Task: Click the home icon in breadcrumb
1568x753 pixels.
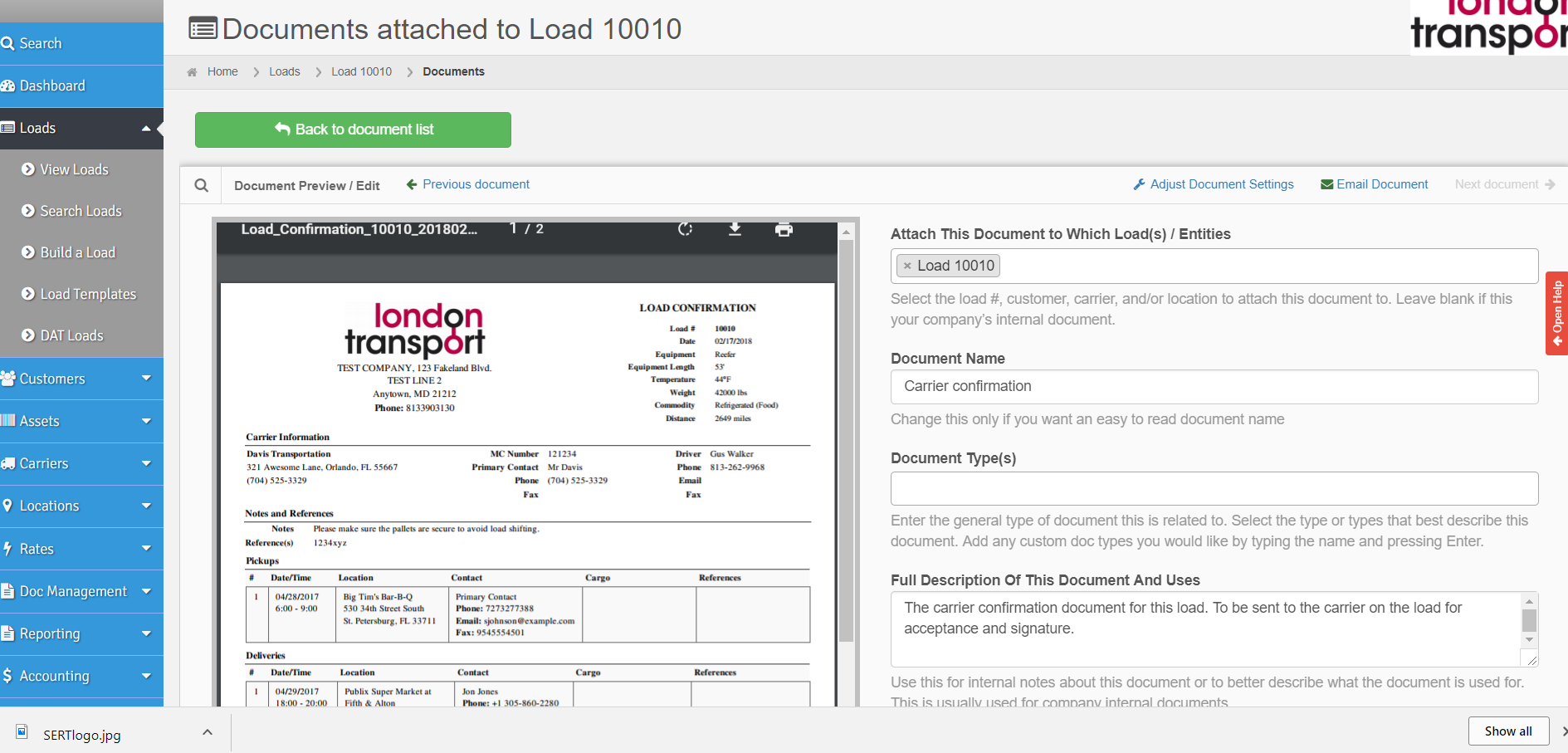Action: tap(192, 72)
